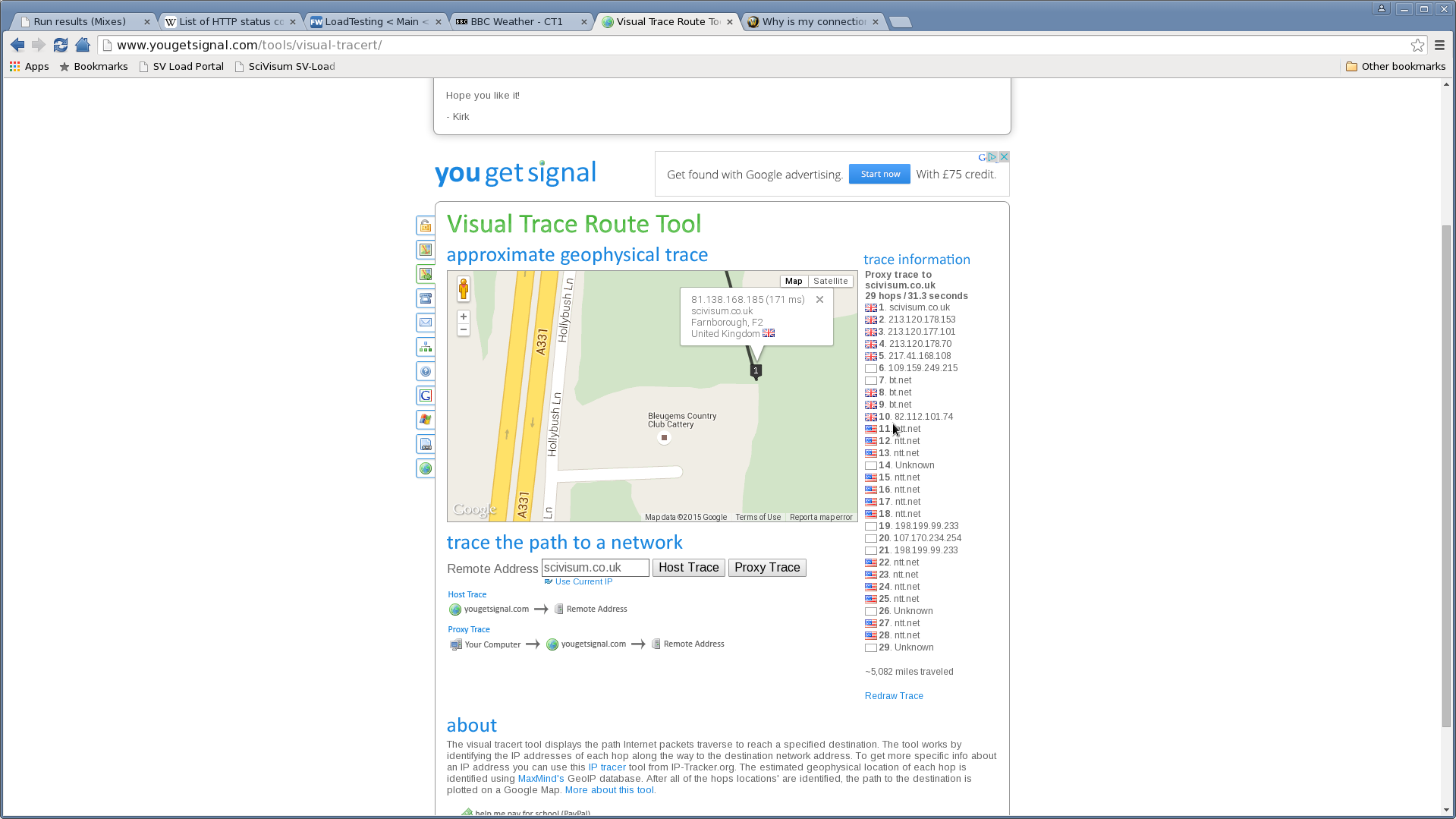Close the Google ad with X icon

pyautogui.click(x=1004, y=157)
